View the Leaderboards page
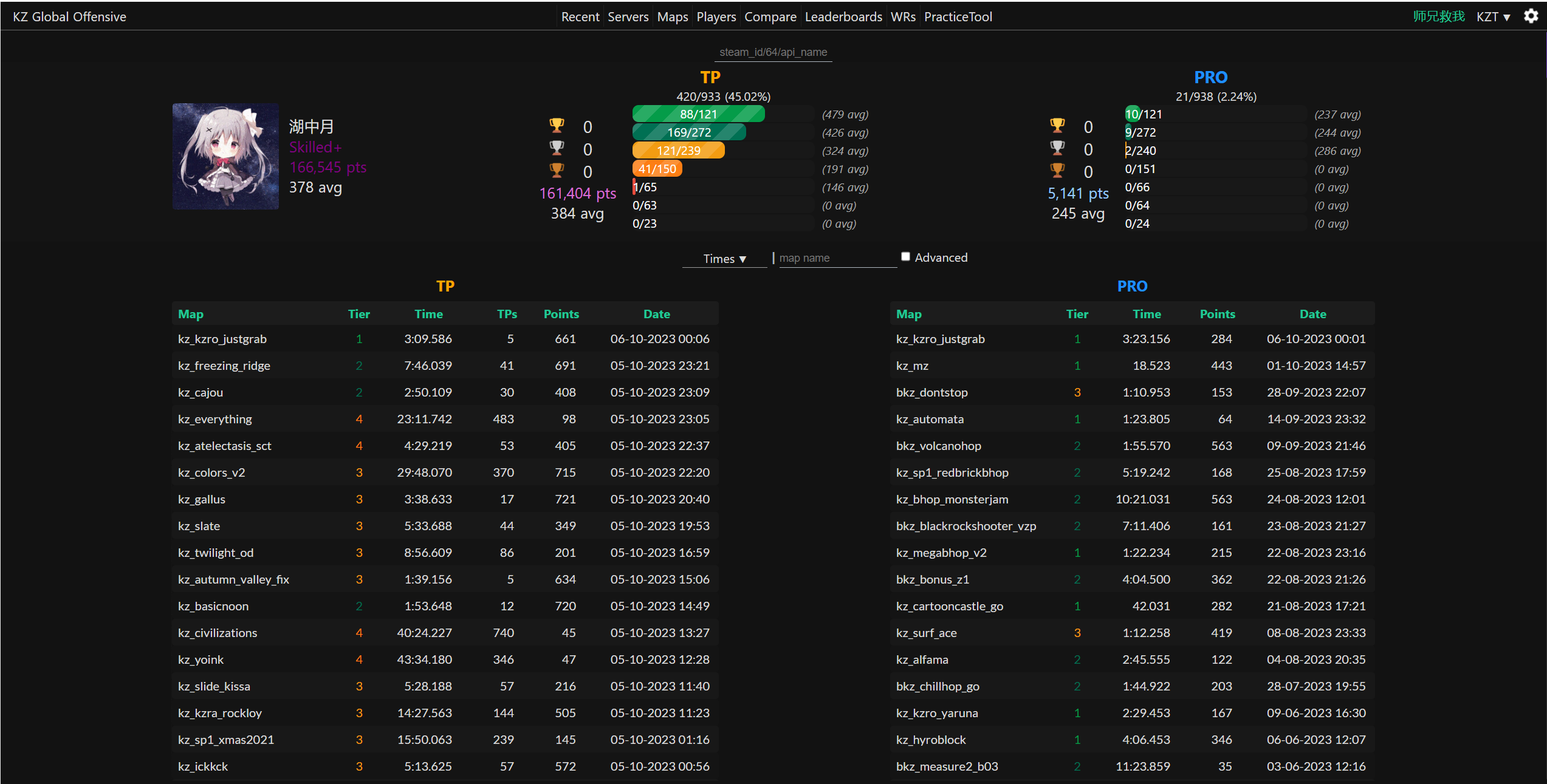 point(843,17)
